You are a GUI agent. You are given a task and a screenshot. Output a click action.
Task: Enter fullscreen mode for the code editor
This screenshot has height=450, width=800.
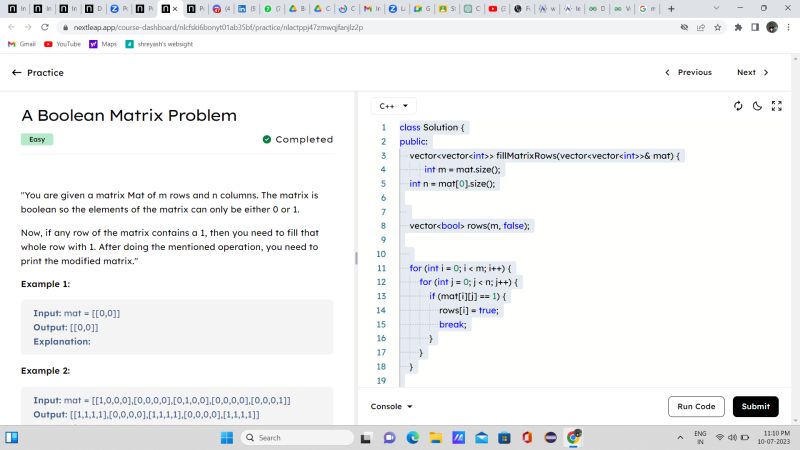click(x=776, y=106)
